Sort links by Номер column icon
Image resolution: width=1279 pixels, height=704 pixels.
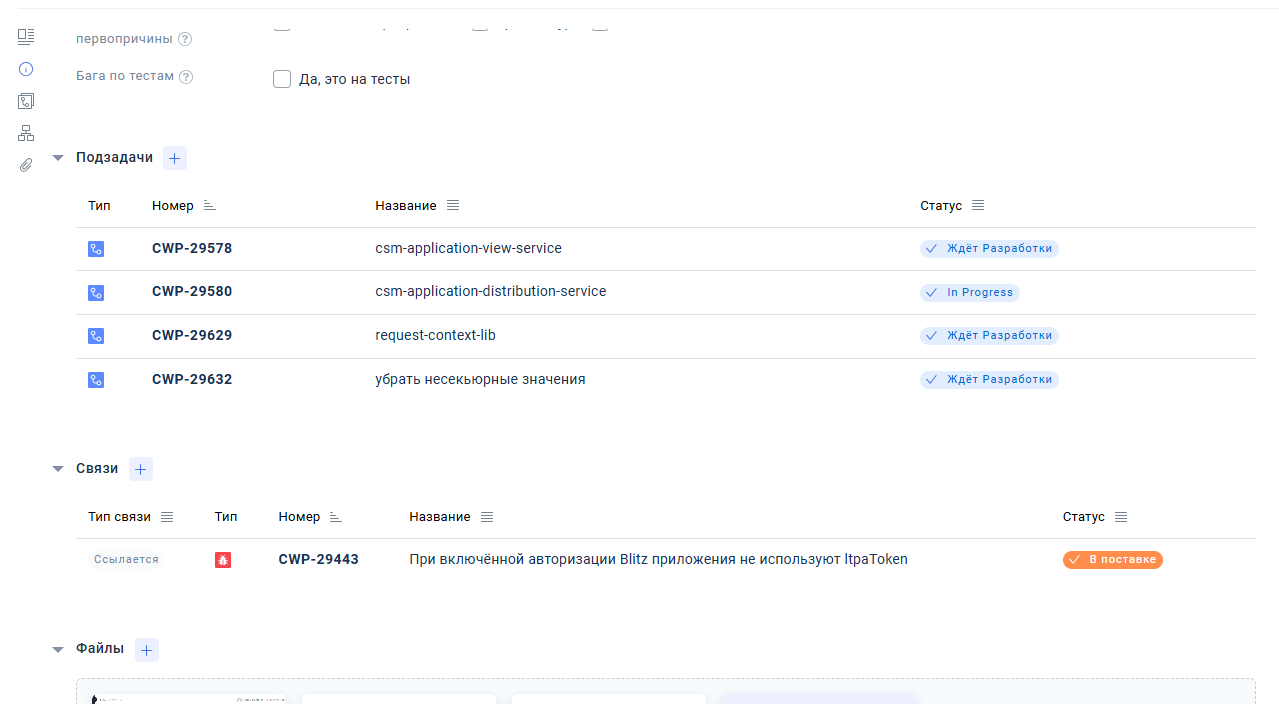pos(336,518)
